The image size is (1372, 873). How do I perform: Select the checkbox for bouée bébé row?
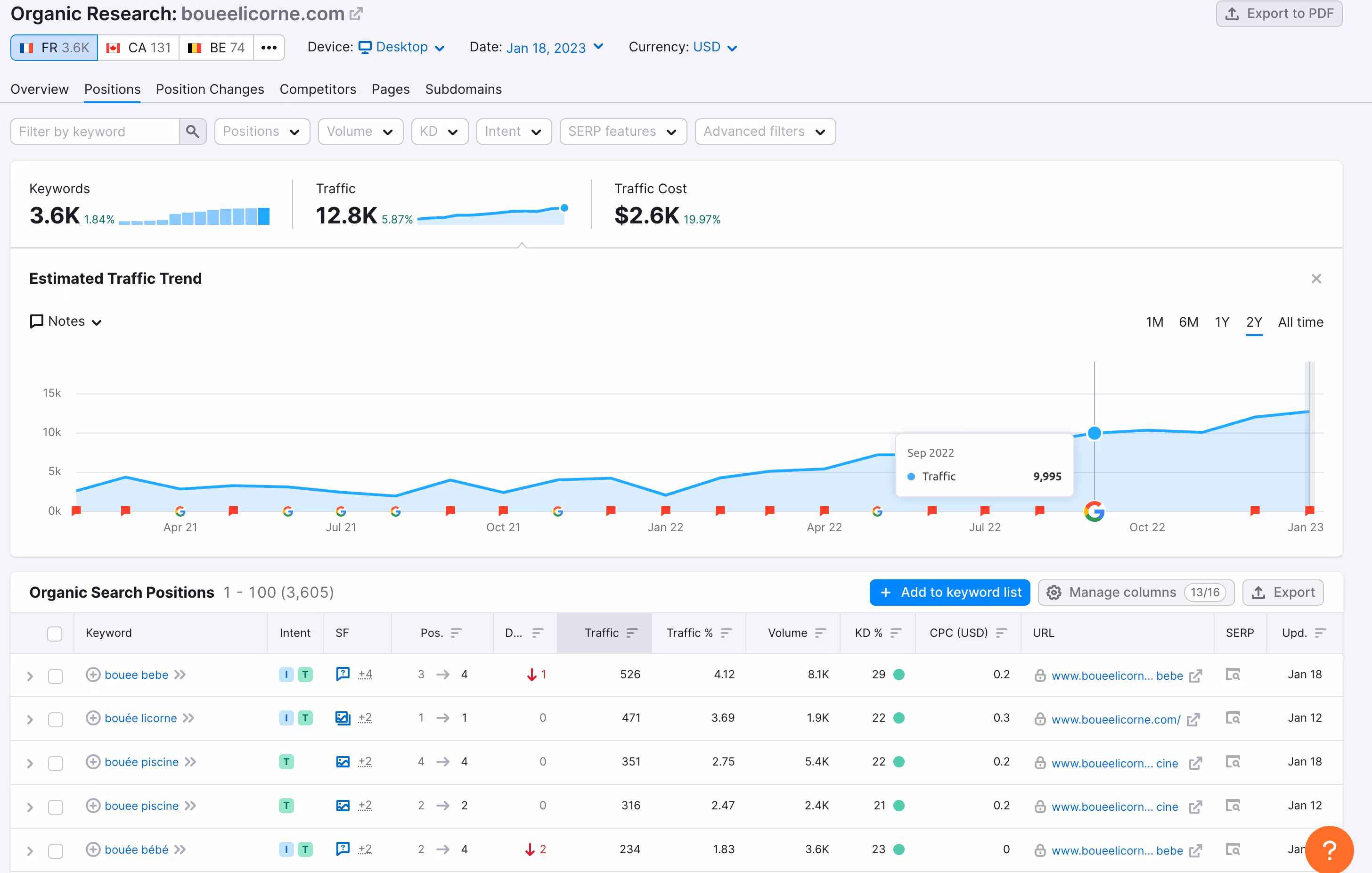[x=55, y=850]
